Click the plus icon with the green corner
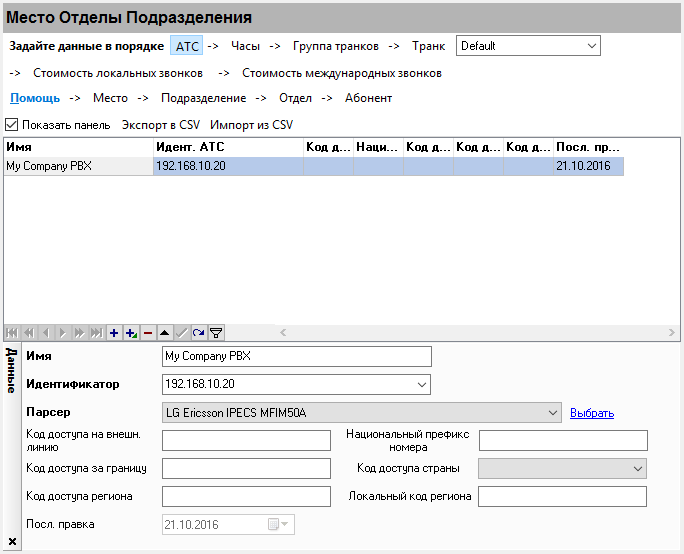The height and width of the screenshot is (554, 684). click(x=131, y=333)
